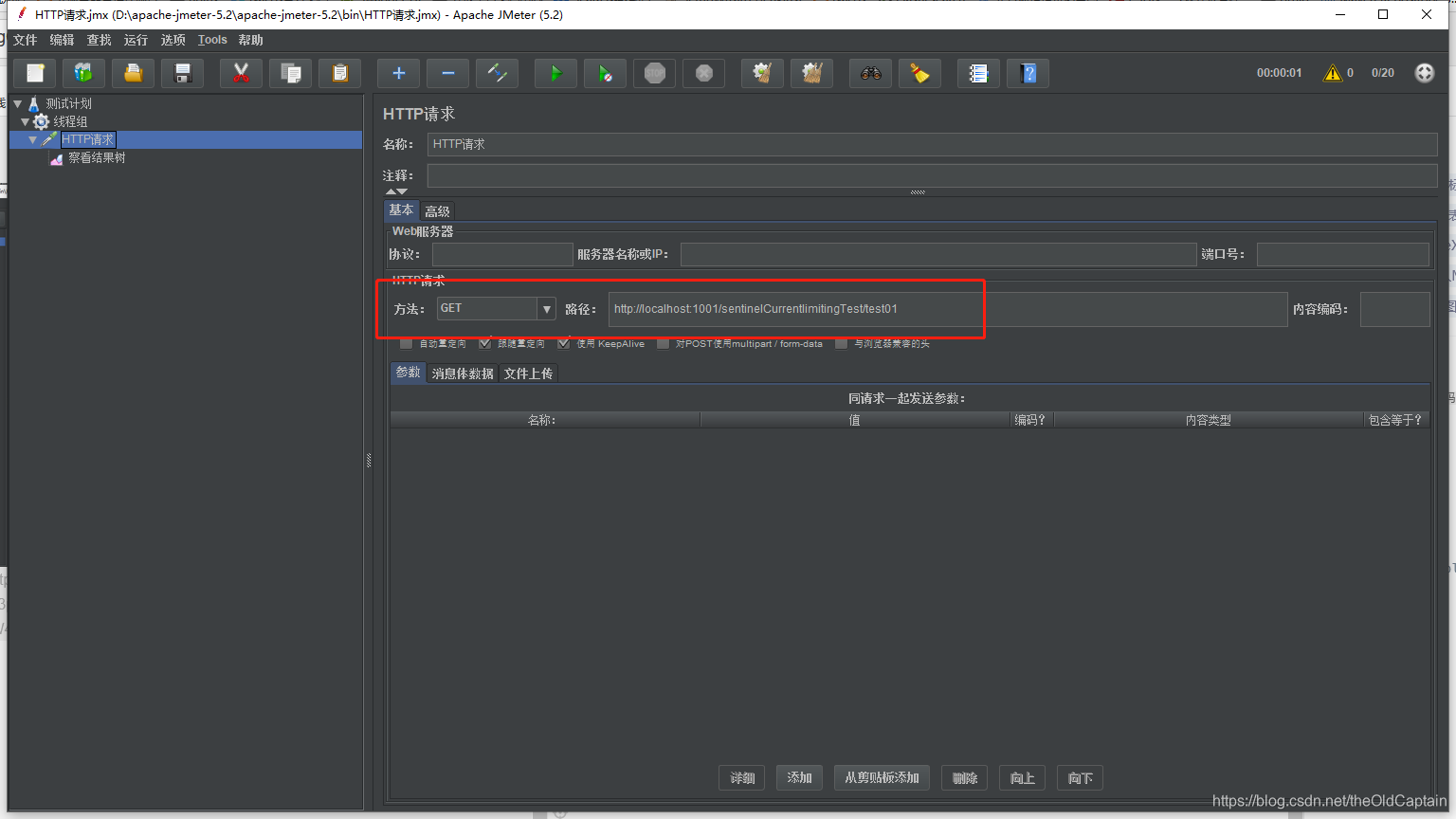Reset the search highlight
Viewport: 1456px width, 819px height.
[920, 73]
